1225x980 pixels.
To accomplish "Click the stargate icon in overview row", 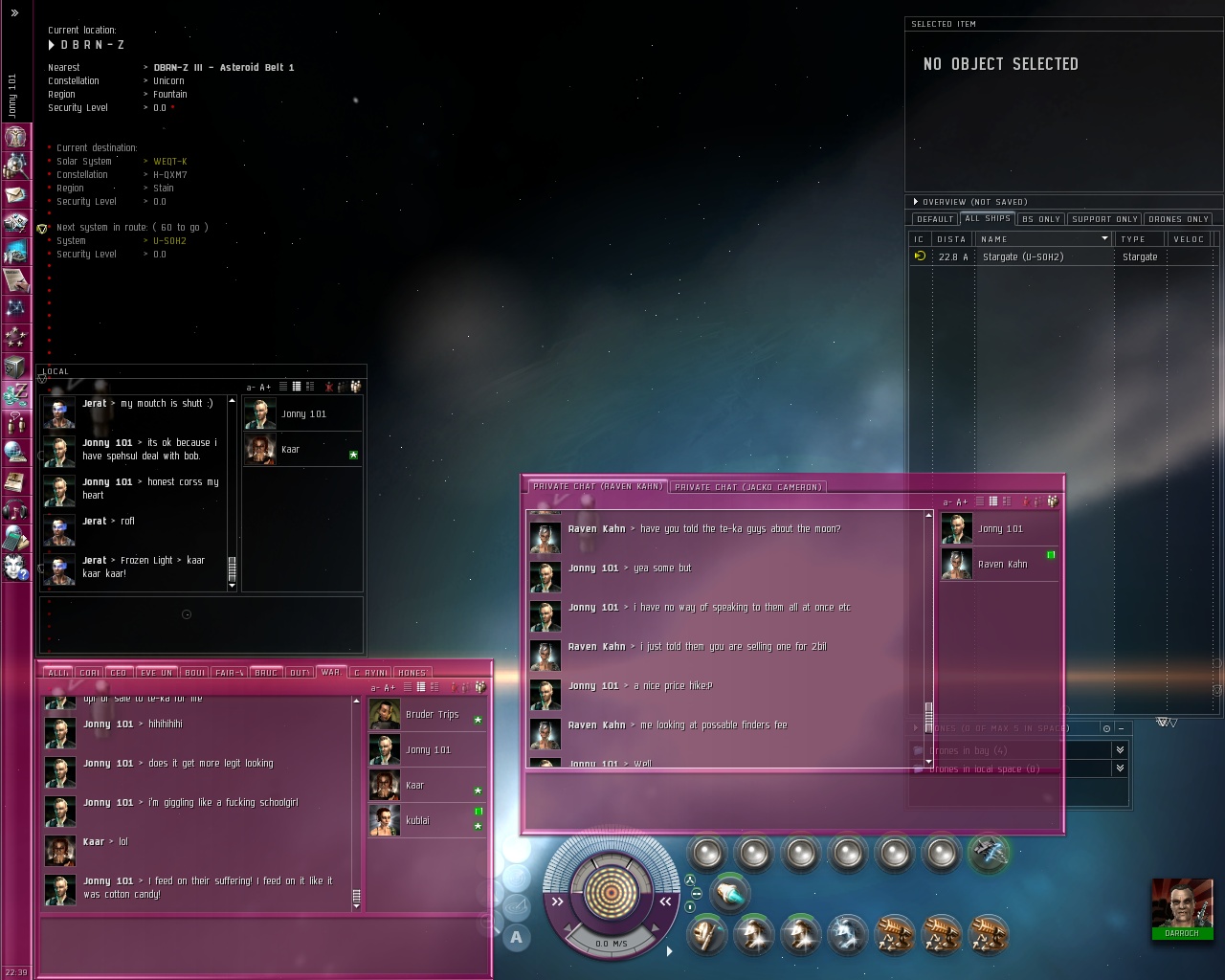I will (920, 256).
